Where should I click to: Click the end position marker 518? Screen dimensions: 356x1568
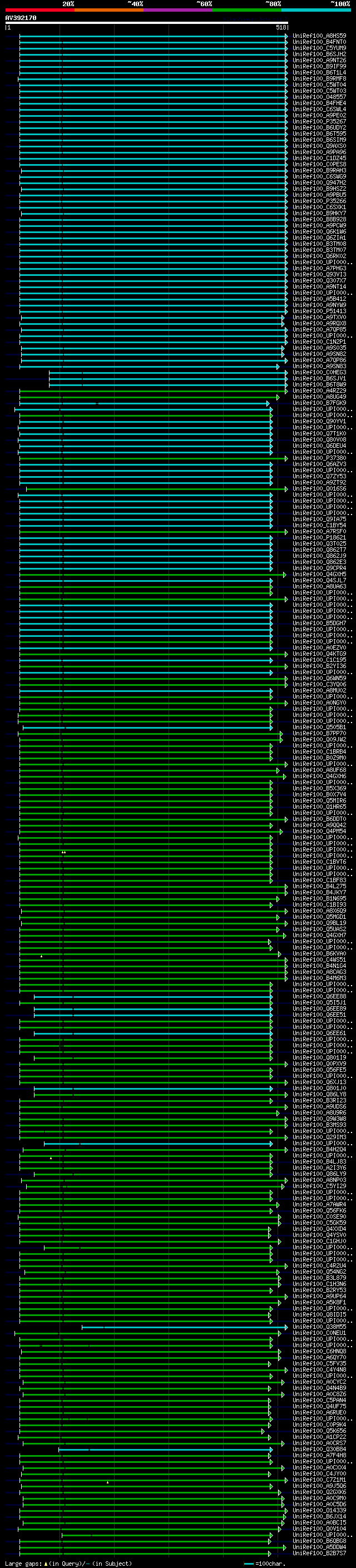(x=281, y=27)
